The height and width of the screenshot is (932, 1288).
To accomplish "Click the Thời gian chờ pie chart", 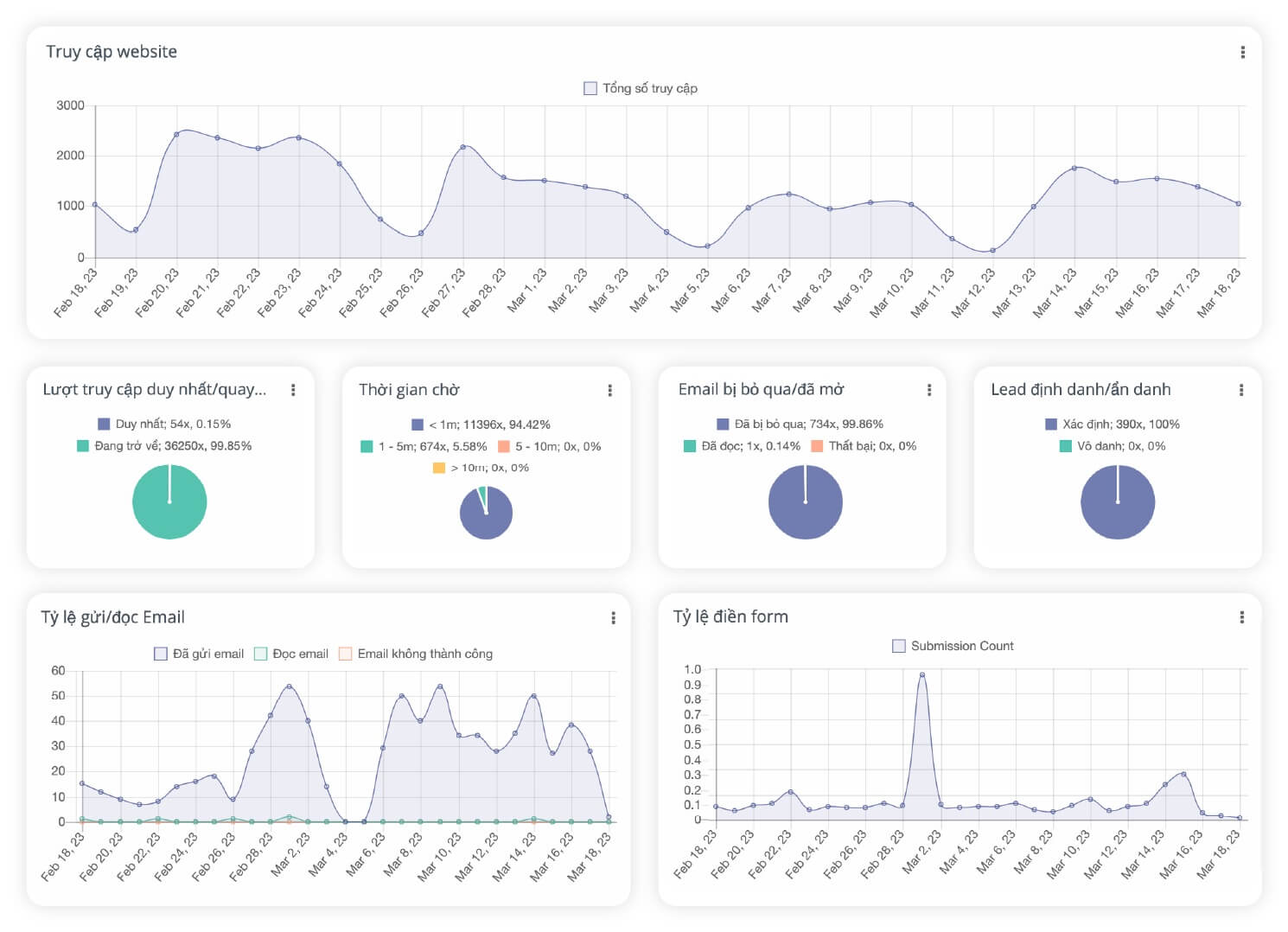I will (x=486, y=513).
